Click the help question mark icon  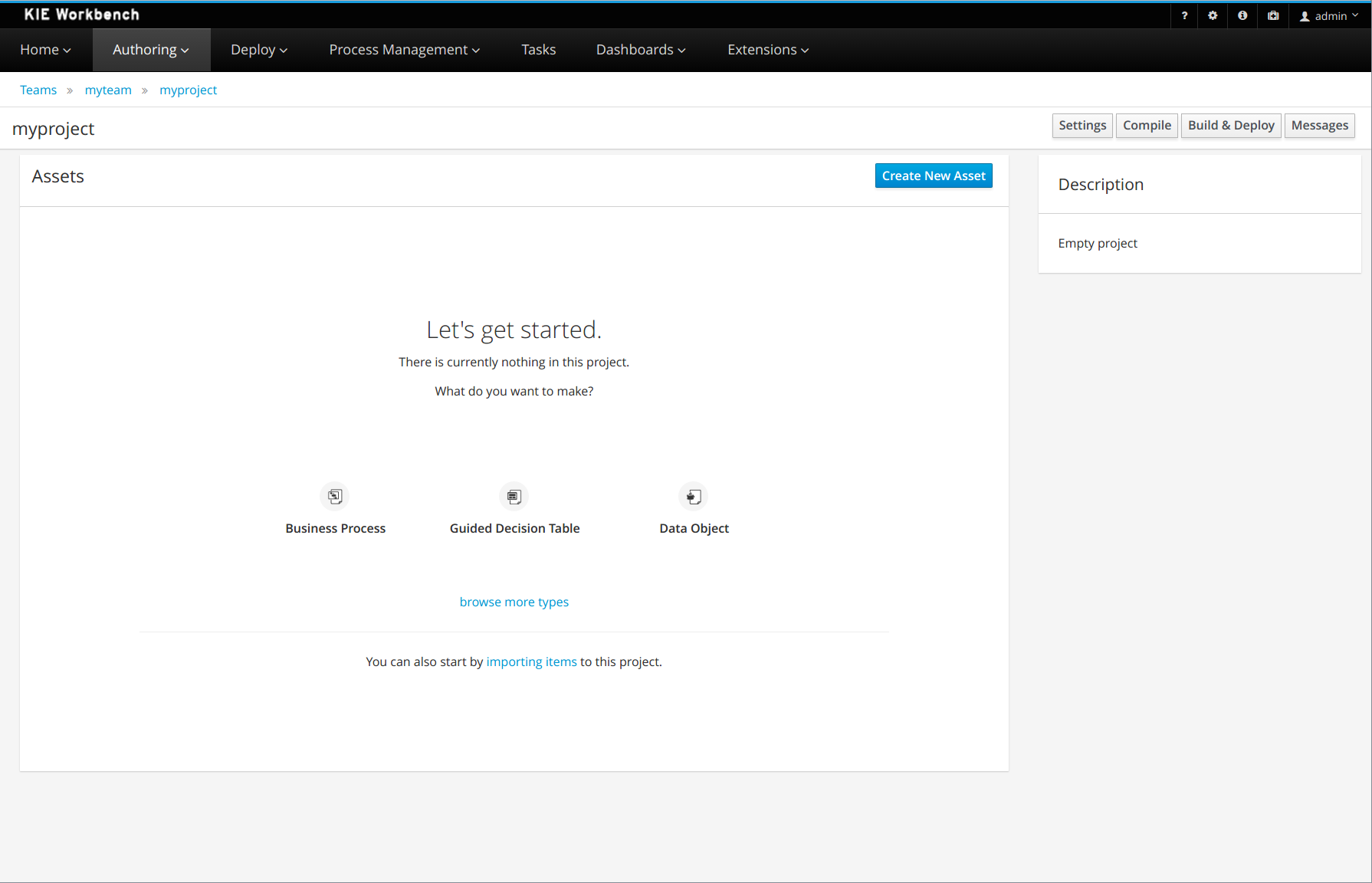coord(1184,16)
